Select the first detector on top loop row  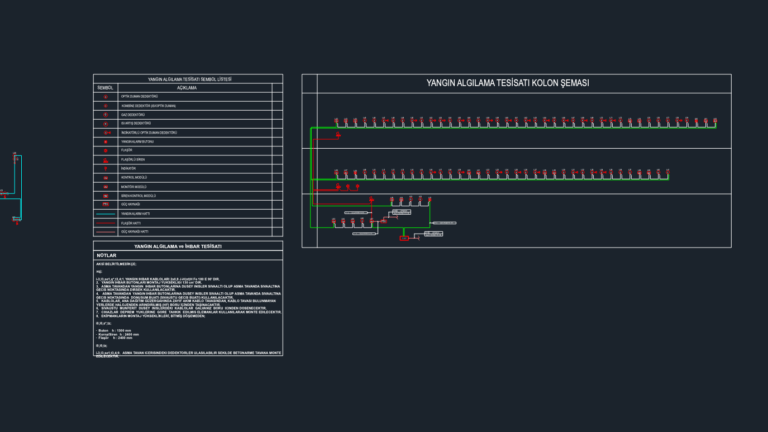coord(336,120)
